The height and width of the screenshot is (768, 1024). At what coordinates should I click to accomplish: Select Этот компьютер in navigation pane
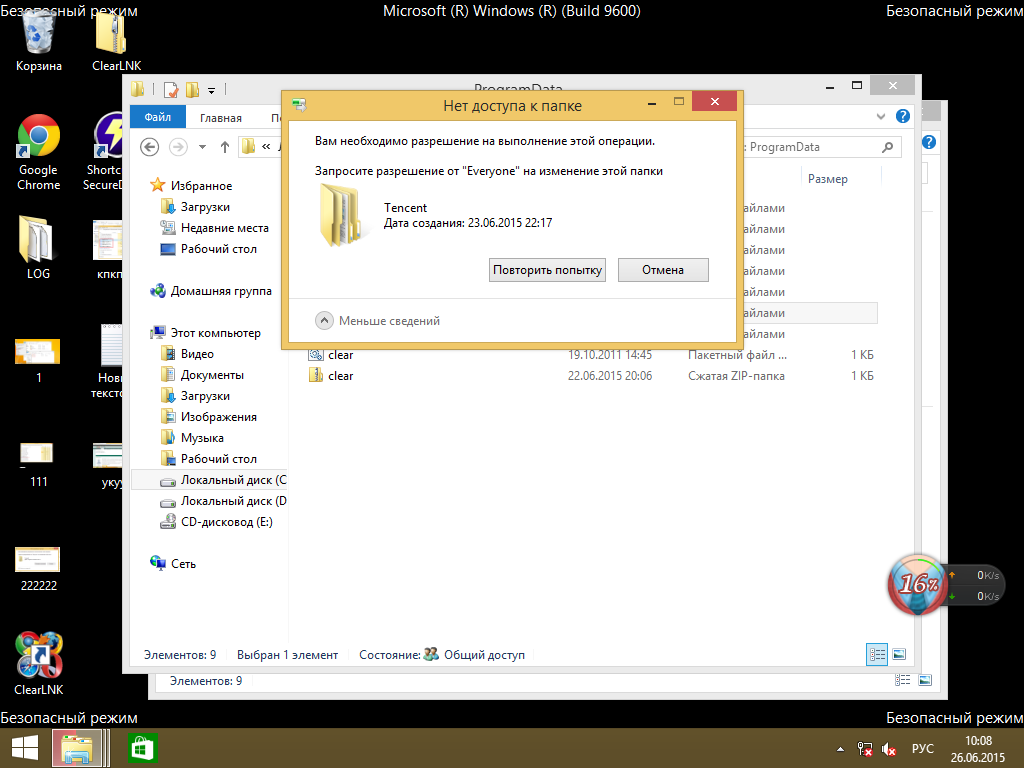point(206,333)
